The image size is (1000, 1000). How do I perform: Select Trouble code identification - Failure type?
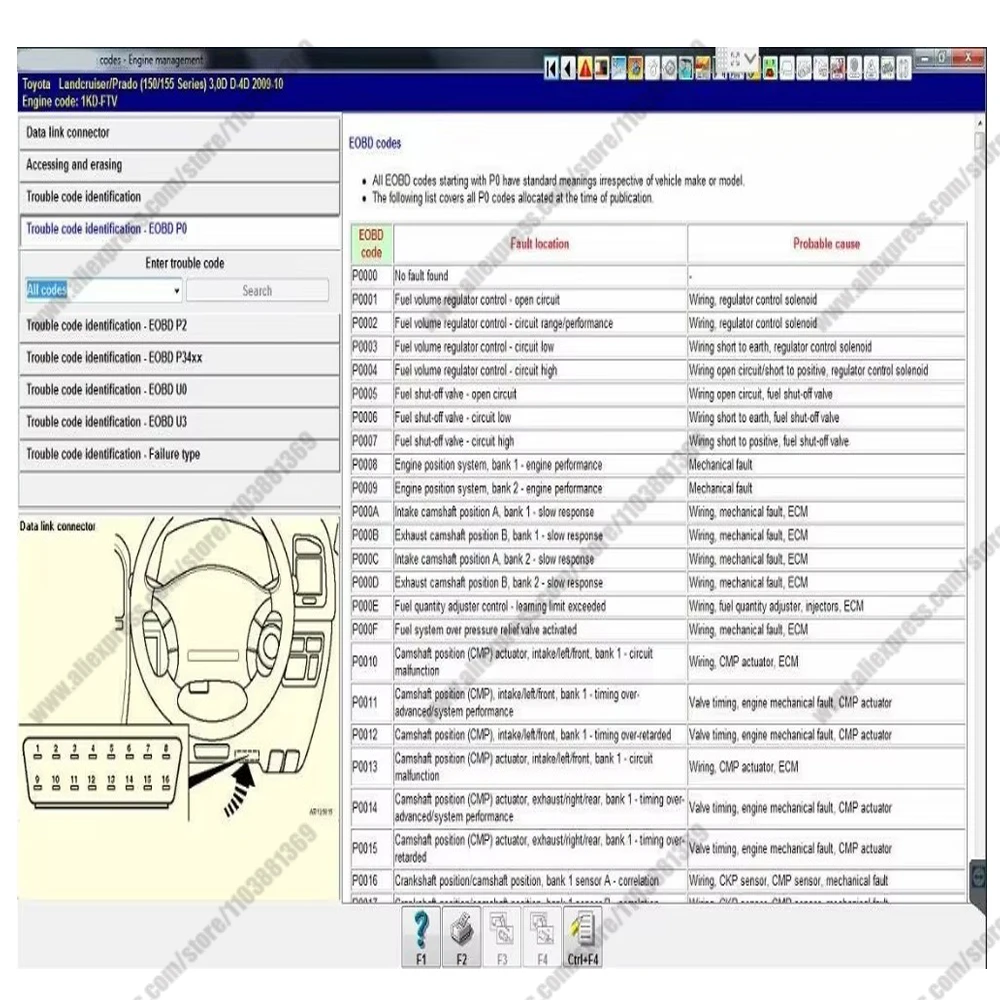(x=179, y=454)
